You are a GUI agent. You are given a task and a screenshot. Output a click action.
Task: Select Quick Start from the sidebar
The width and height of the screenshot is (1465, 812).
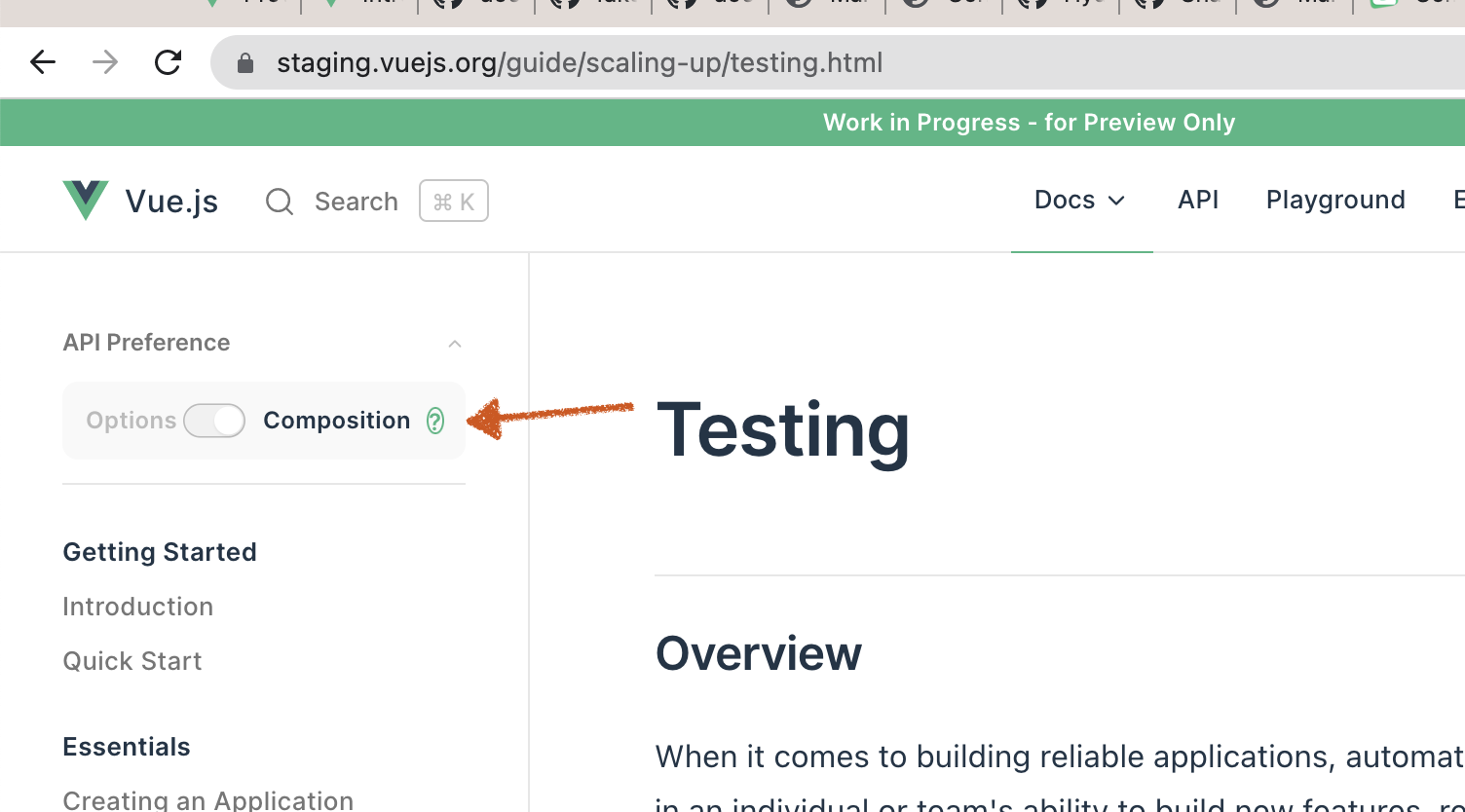(131, 660)
